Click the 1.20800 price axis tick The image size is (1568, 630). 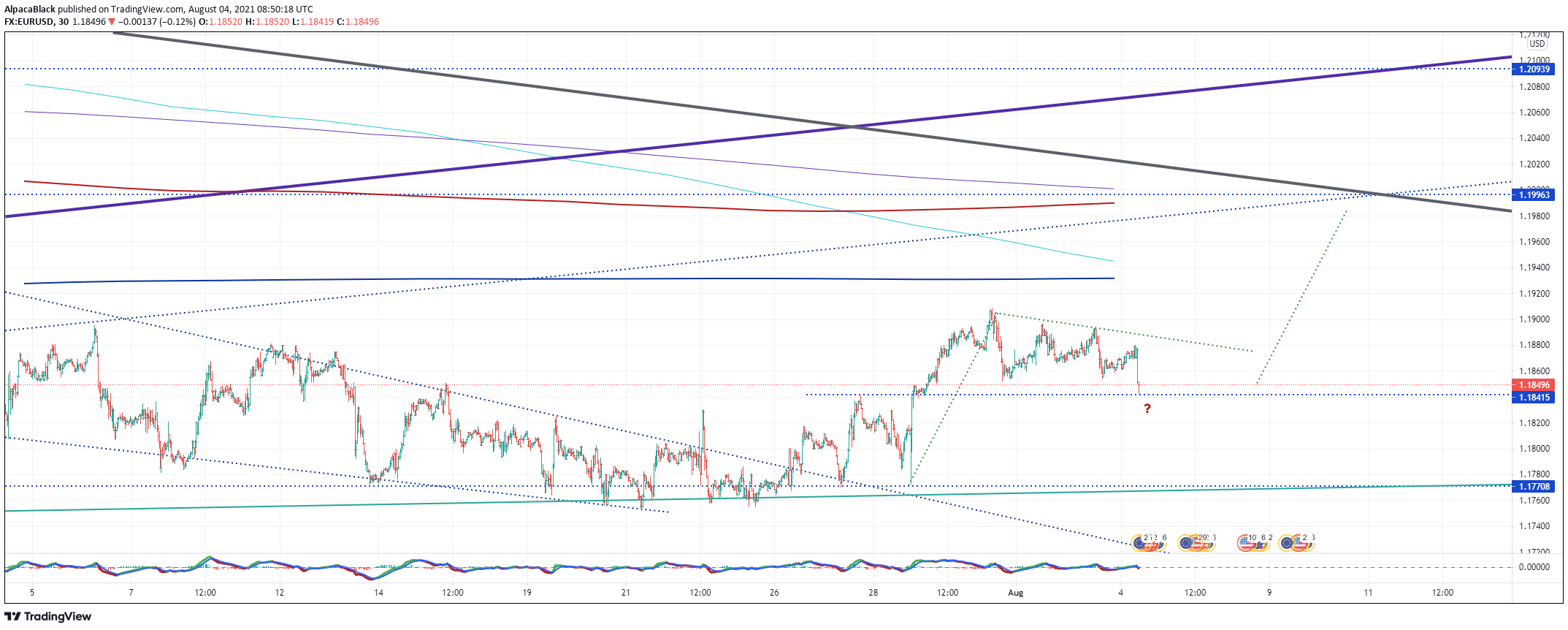point(1534,87)
